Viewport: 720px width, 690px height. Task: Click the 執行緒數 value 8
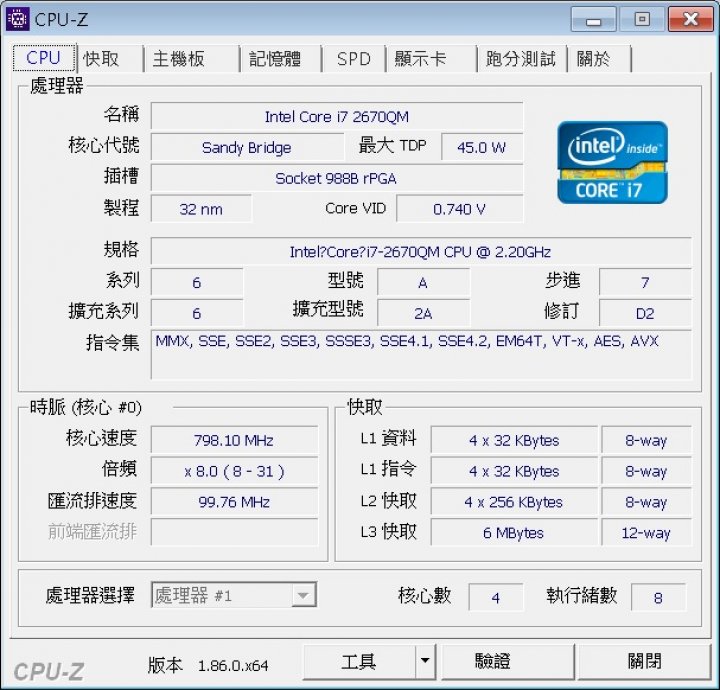(x=658, y=597)
